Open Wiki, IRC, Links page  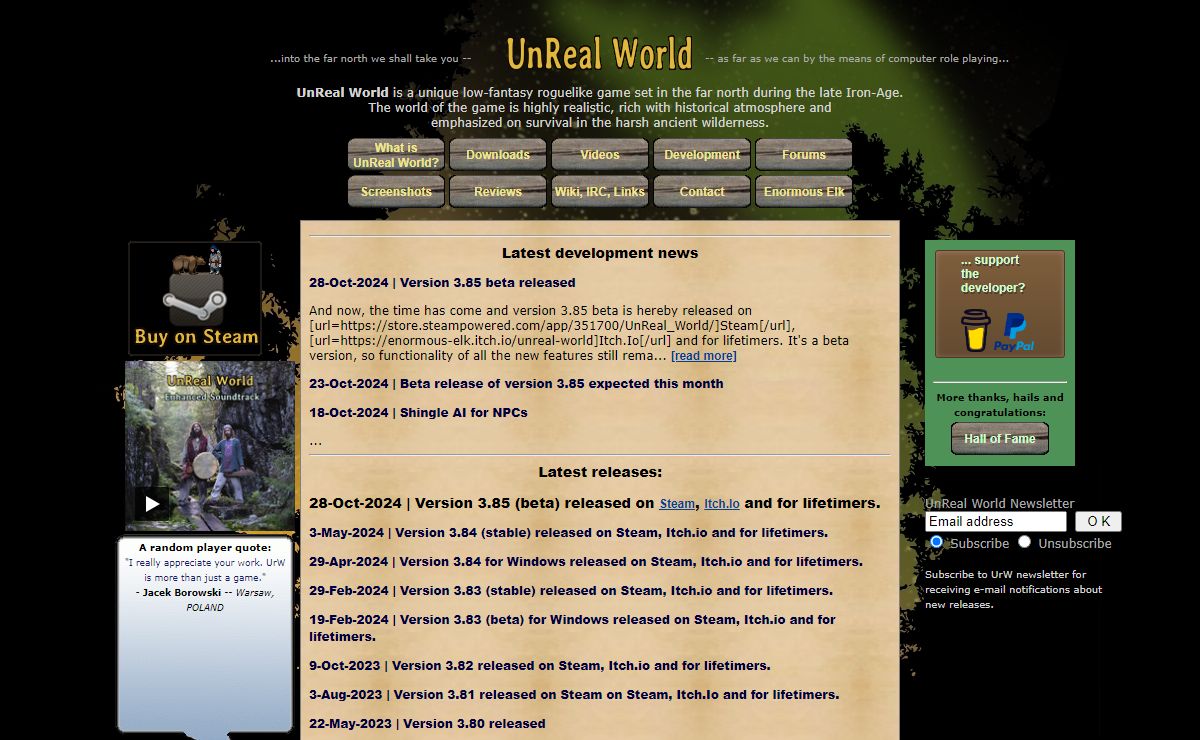600,192
